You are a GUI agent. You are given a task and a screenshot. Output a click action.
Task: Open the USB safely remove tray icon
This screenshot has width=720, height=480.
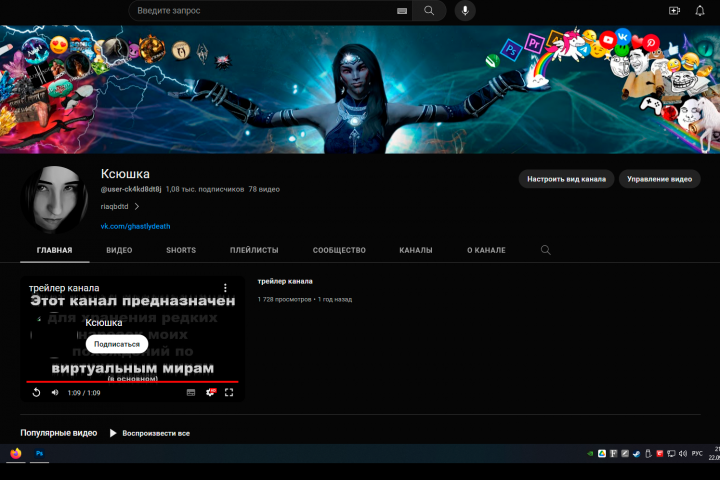(648, 454)
